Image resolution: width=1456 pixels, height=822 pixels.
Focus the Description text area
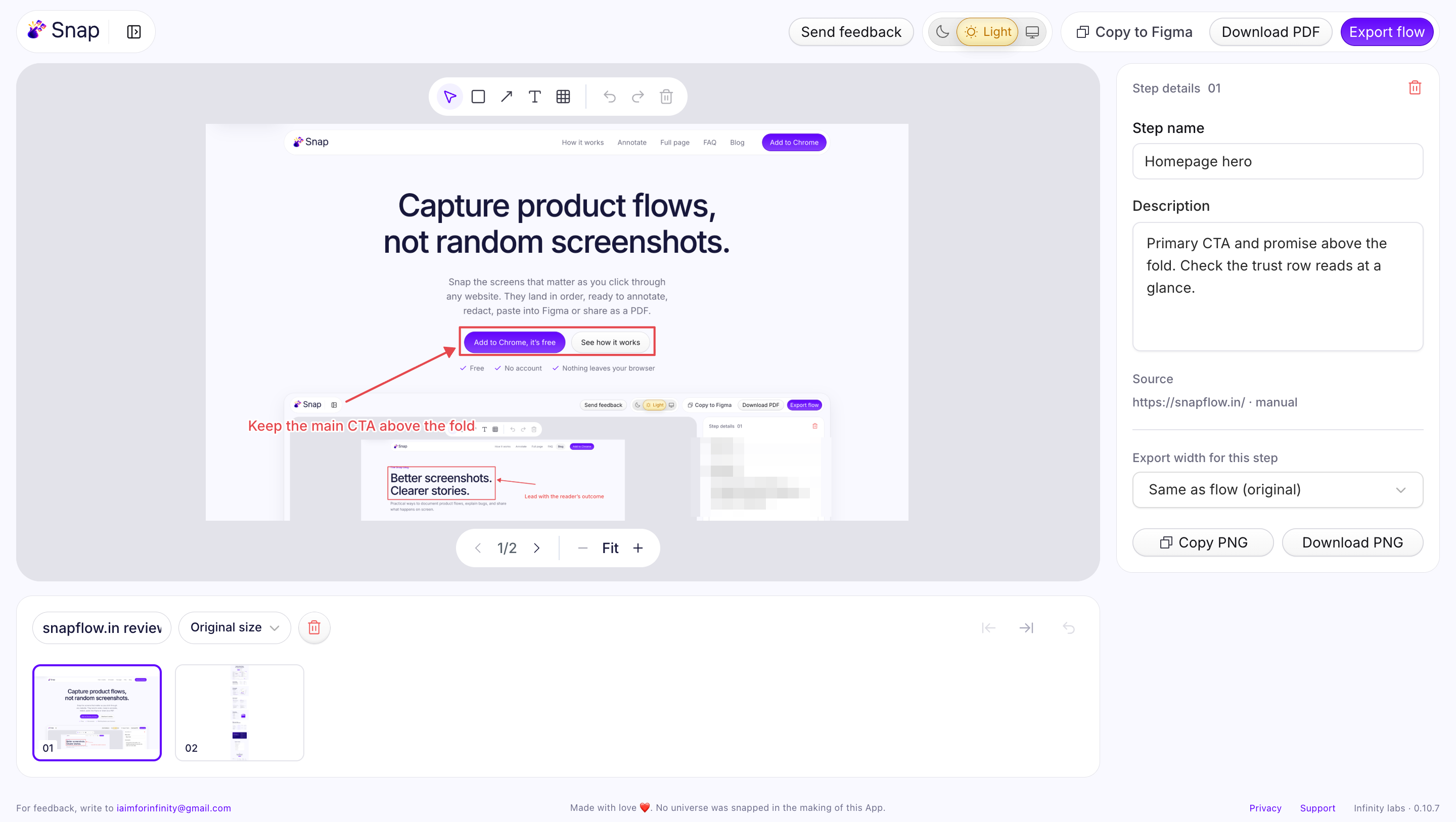point(1278,287)
